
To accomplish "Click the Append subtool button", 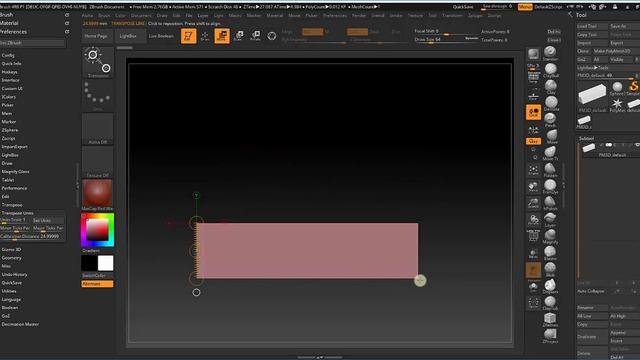I will pyautogui.click(x=625, y=333).
